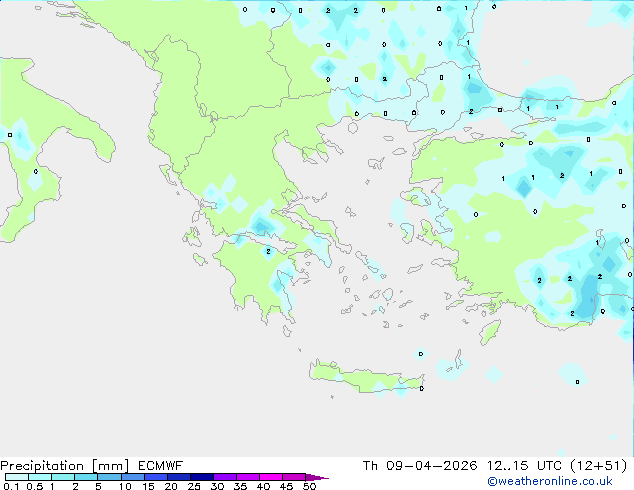
Task: Pick the lightest cyan swatch at legend start
Action: click(x=17, y=477)
